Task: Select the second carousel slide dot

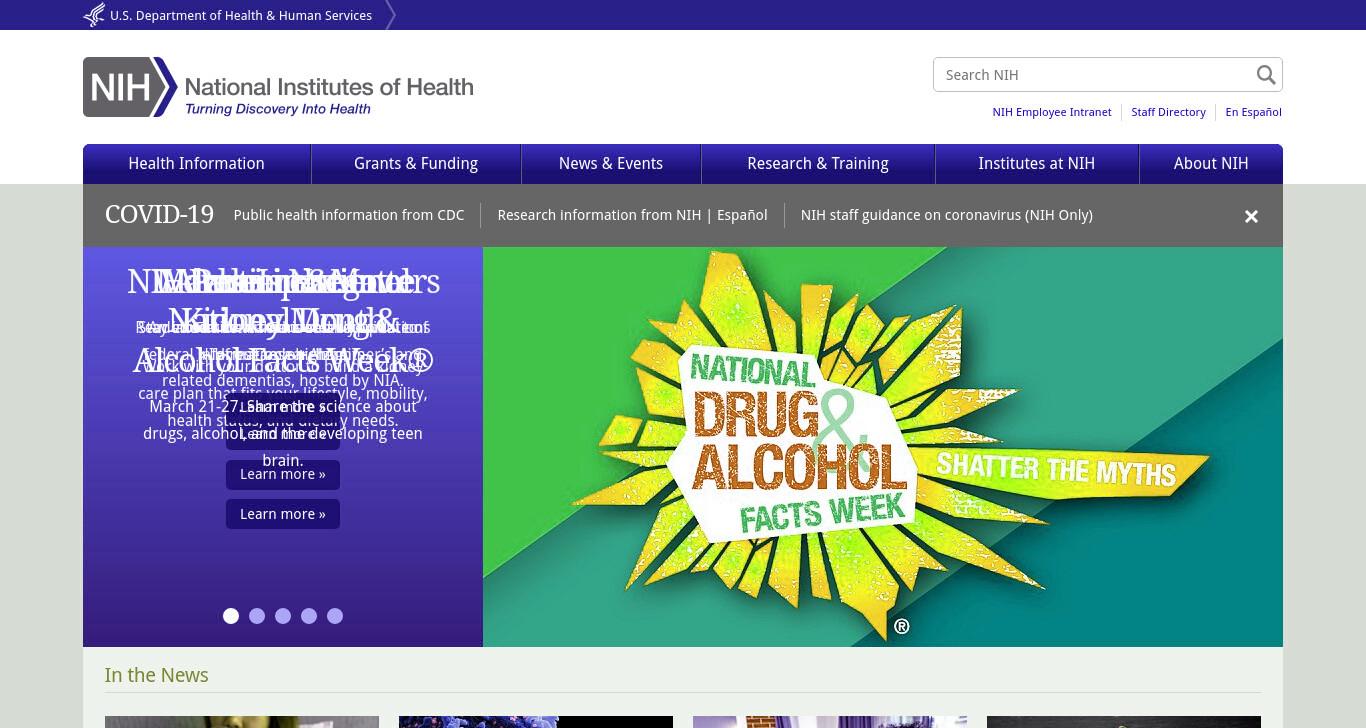Action: click(x=257, y=616)
